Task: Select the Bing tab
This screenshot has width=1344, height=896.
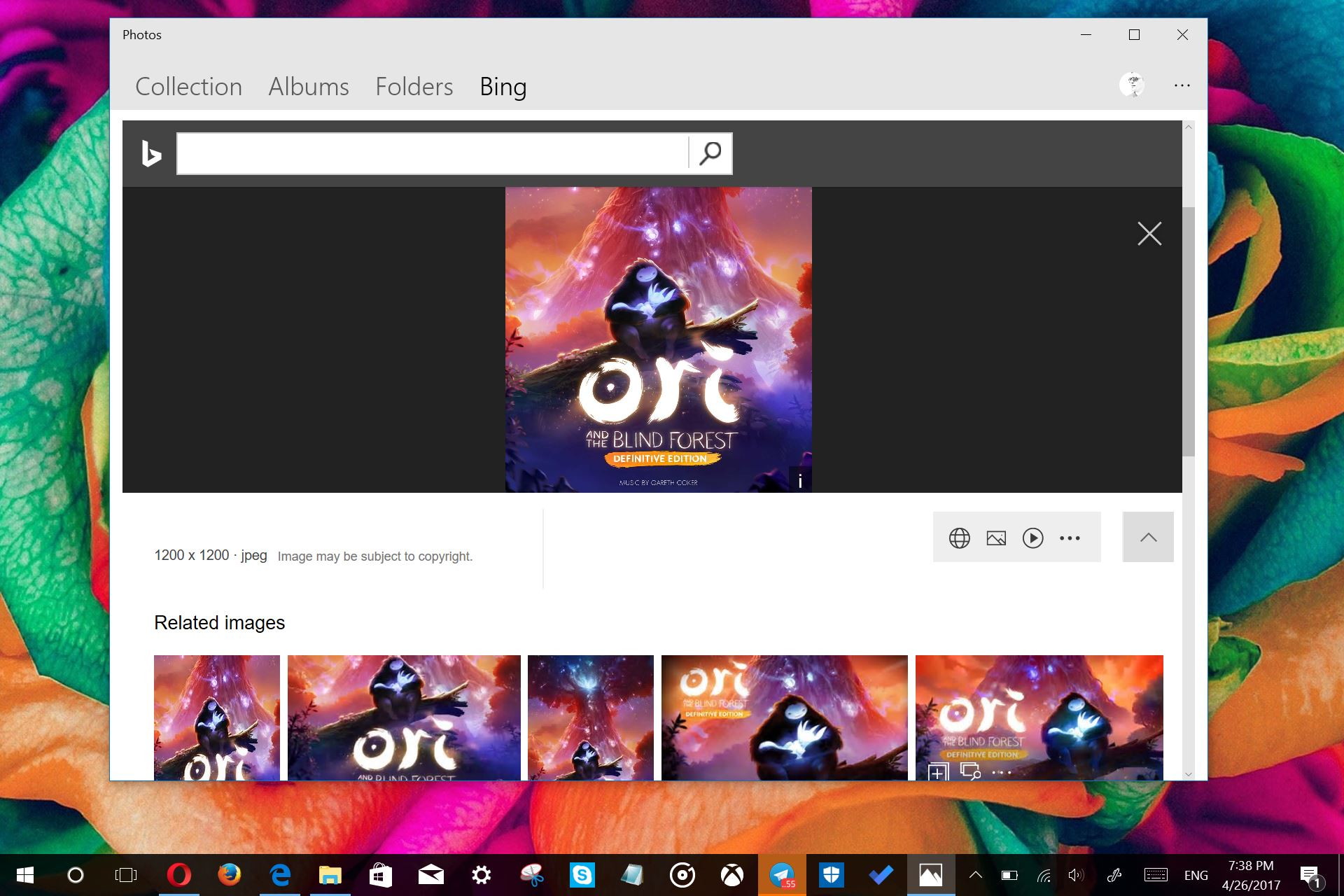Action: pos(503,87)
